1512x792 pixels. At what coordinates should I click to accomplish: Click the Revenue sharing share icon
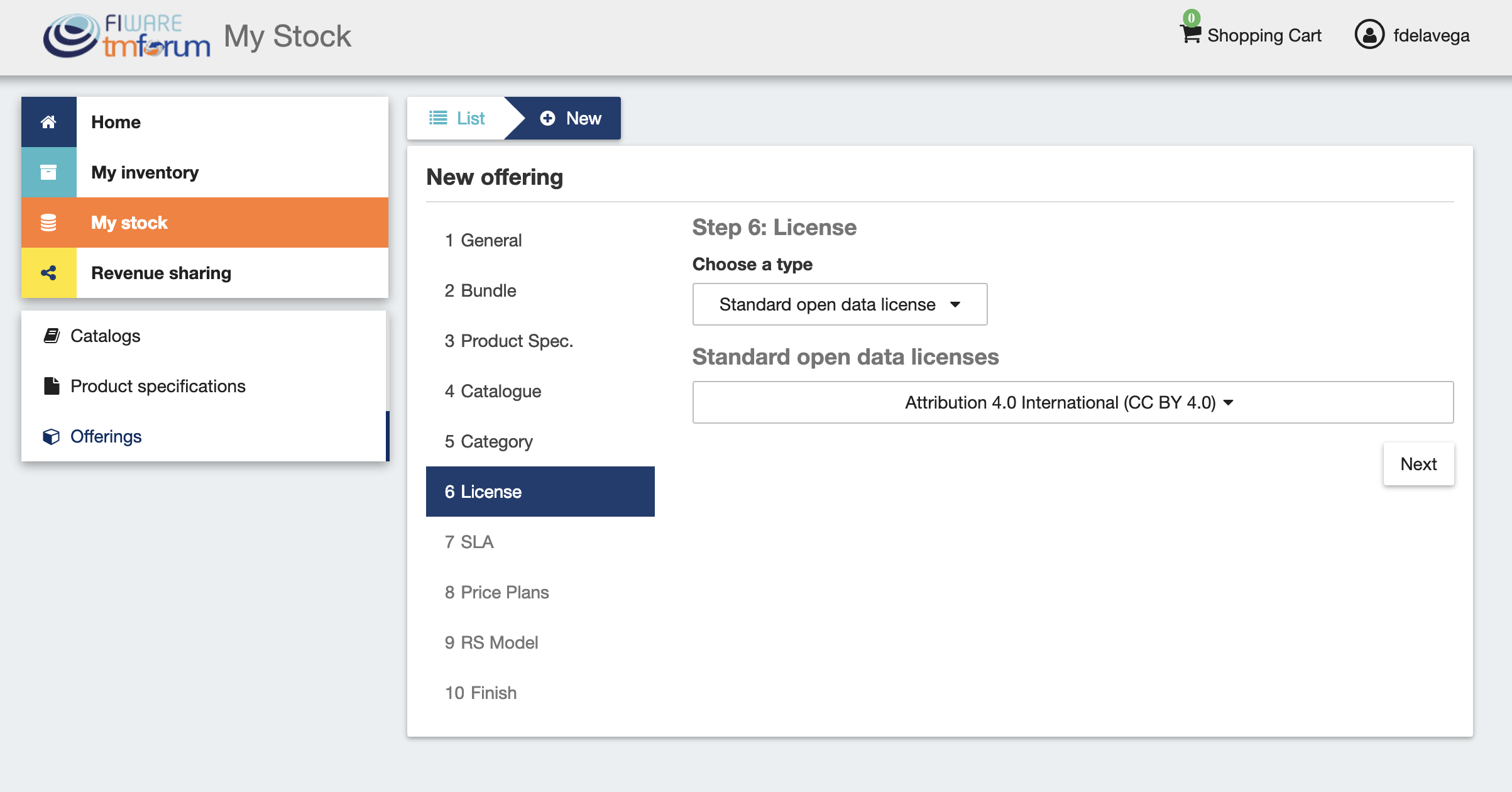[x=48, y=273]
